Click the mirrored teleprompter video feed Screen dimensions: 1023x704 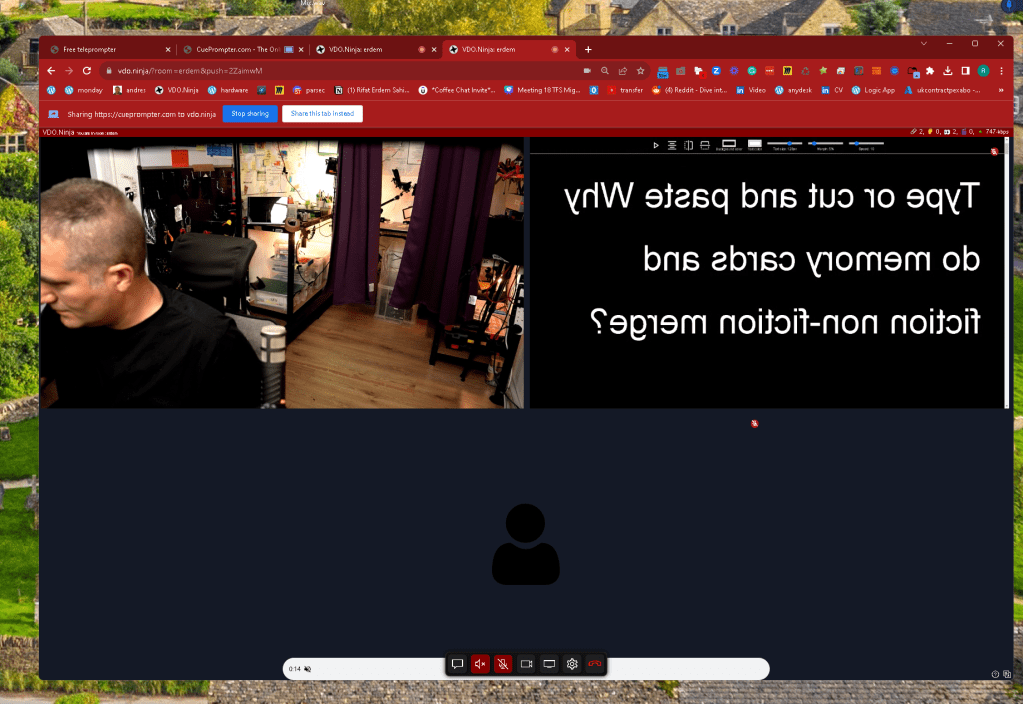pyautogui.click(x=767, y=273)
